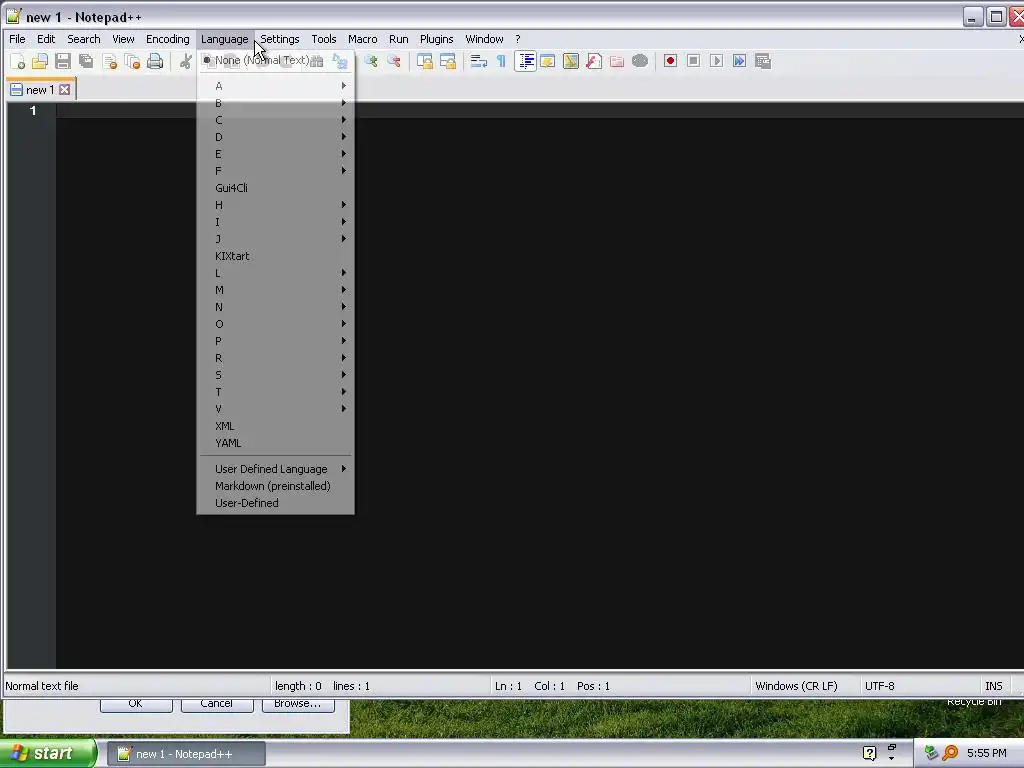The width and height of the screenshot is (1024, 768).
Task: Start macro recording with red record icon
Action: tap(670, 61)
